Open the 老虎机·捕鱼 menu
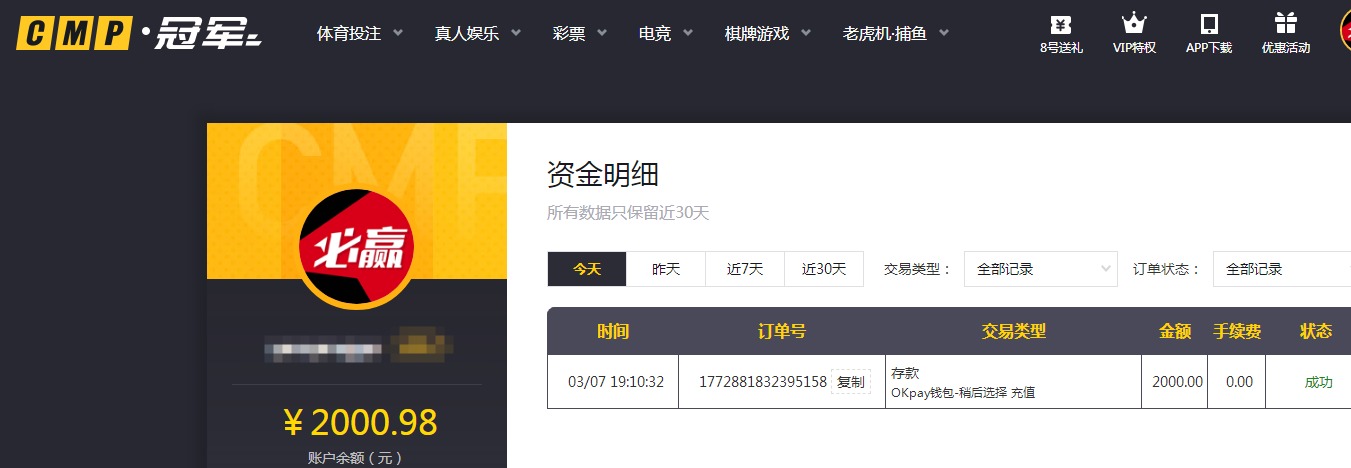The image size is (1351, 468). (895, 33)
